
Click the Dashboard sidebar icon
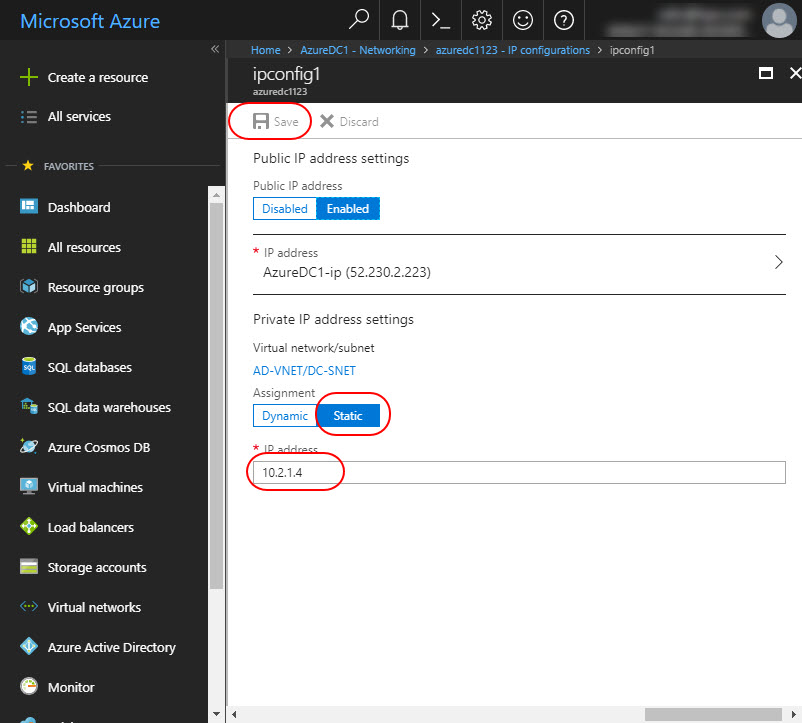[x=29, y=206]
